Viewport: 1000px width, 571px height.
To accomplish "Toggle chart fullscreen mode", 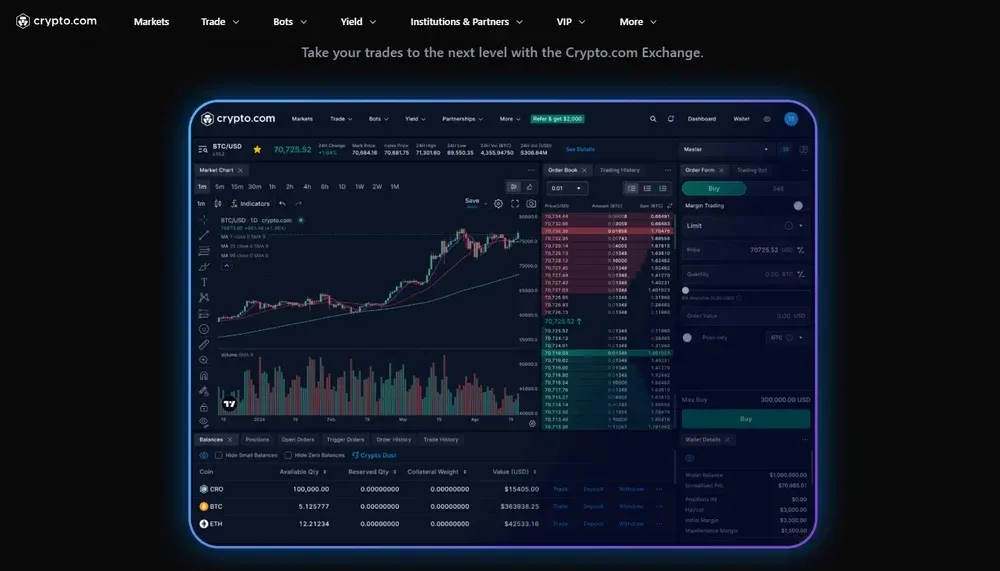I will click(515, 204).
